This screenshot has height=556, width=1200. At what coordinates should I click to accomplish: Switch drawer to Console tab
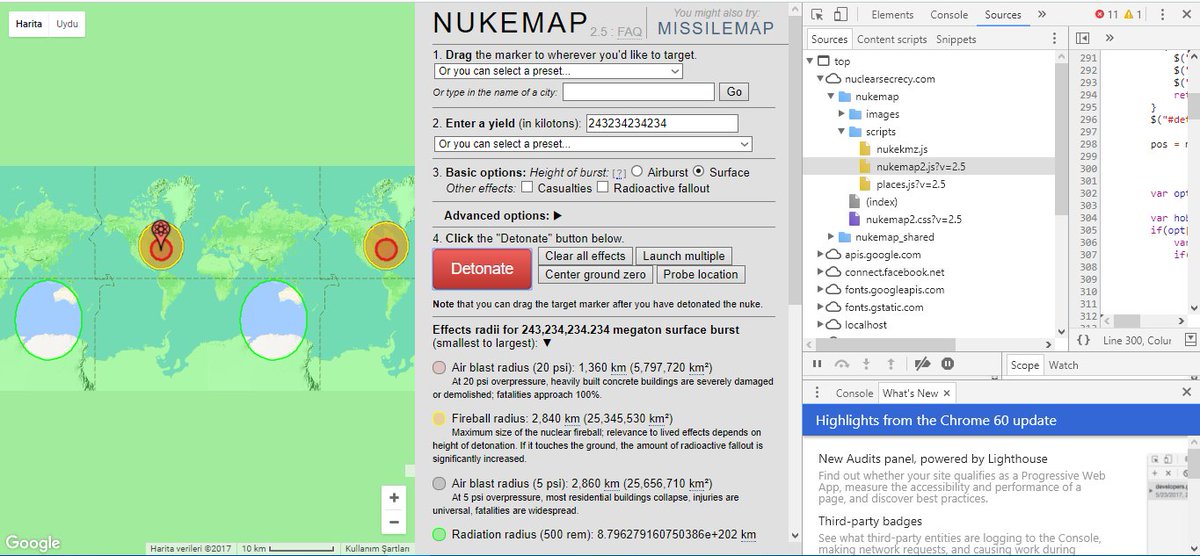click(x=854, y=393)
